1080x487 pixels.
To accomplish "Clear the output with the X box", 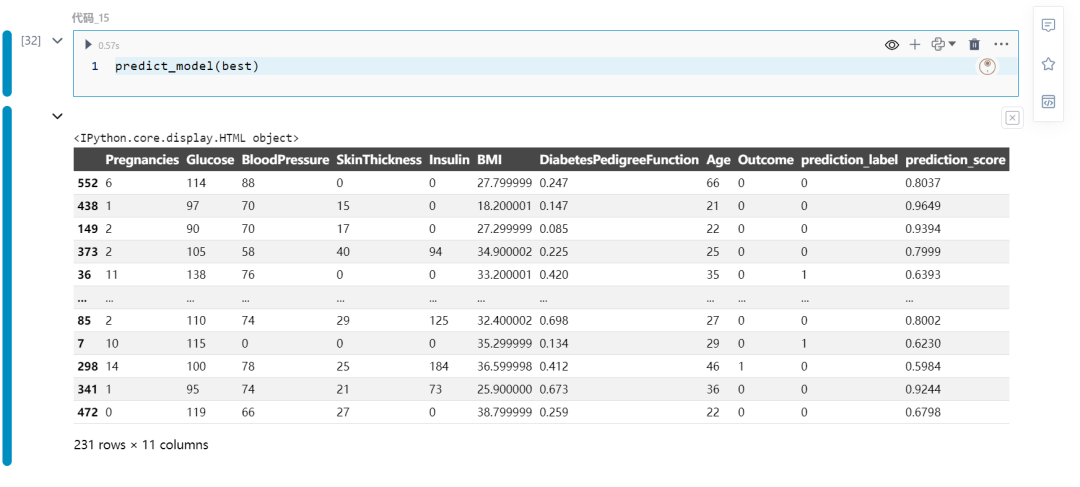I will (x=1012, y=118).
